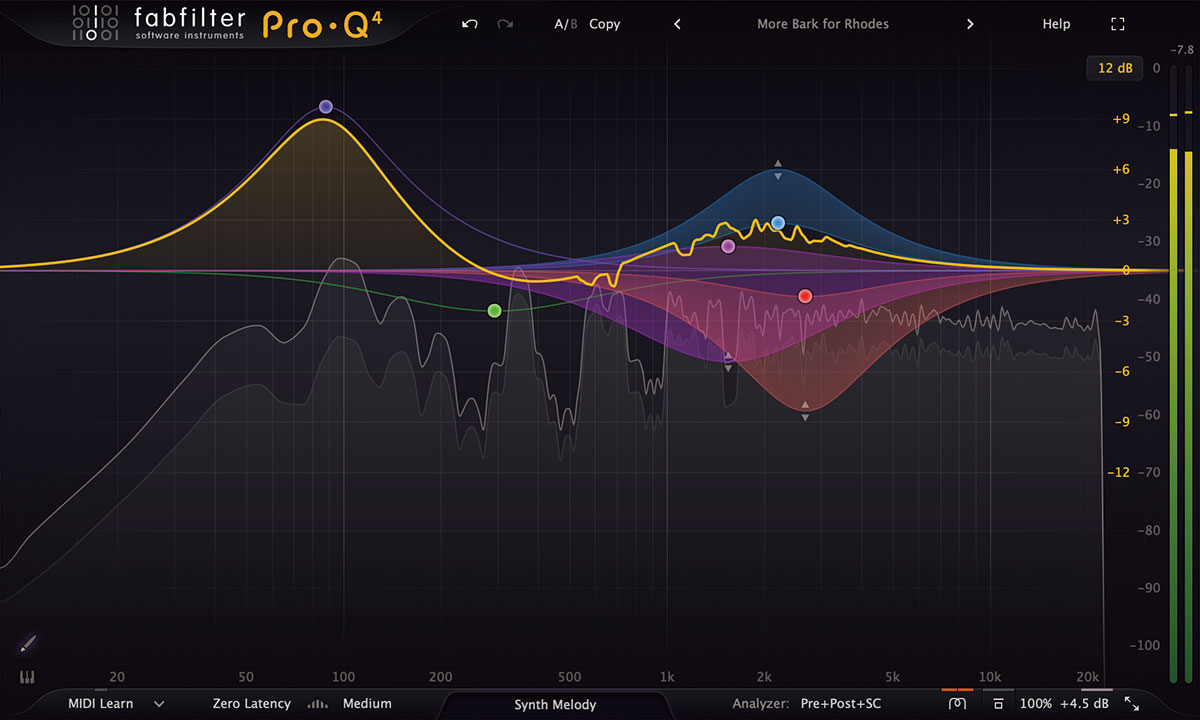Click the redo arrow icon
The width and height of the screenshot is (1200, 720).
[505, 24]
